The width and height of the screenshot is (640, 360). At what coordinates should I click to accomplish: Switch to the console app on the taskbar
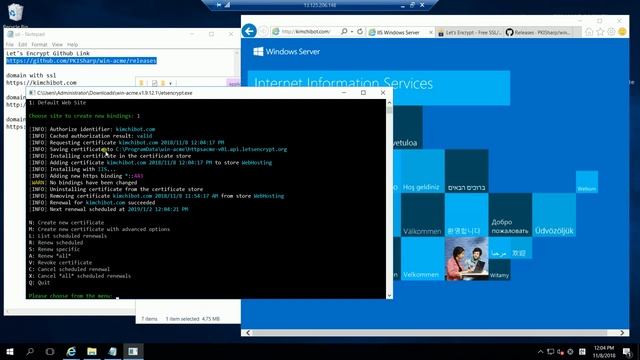click(x=133, y=351)
